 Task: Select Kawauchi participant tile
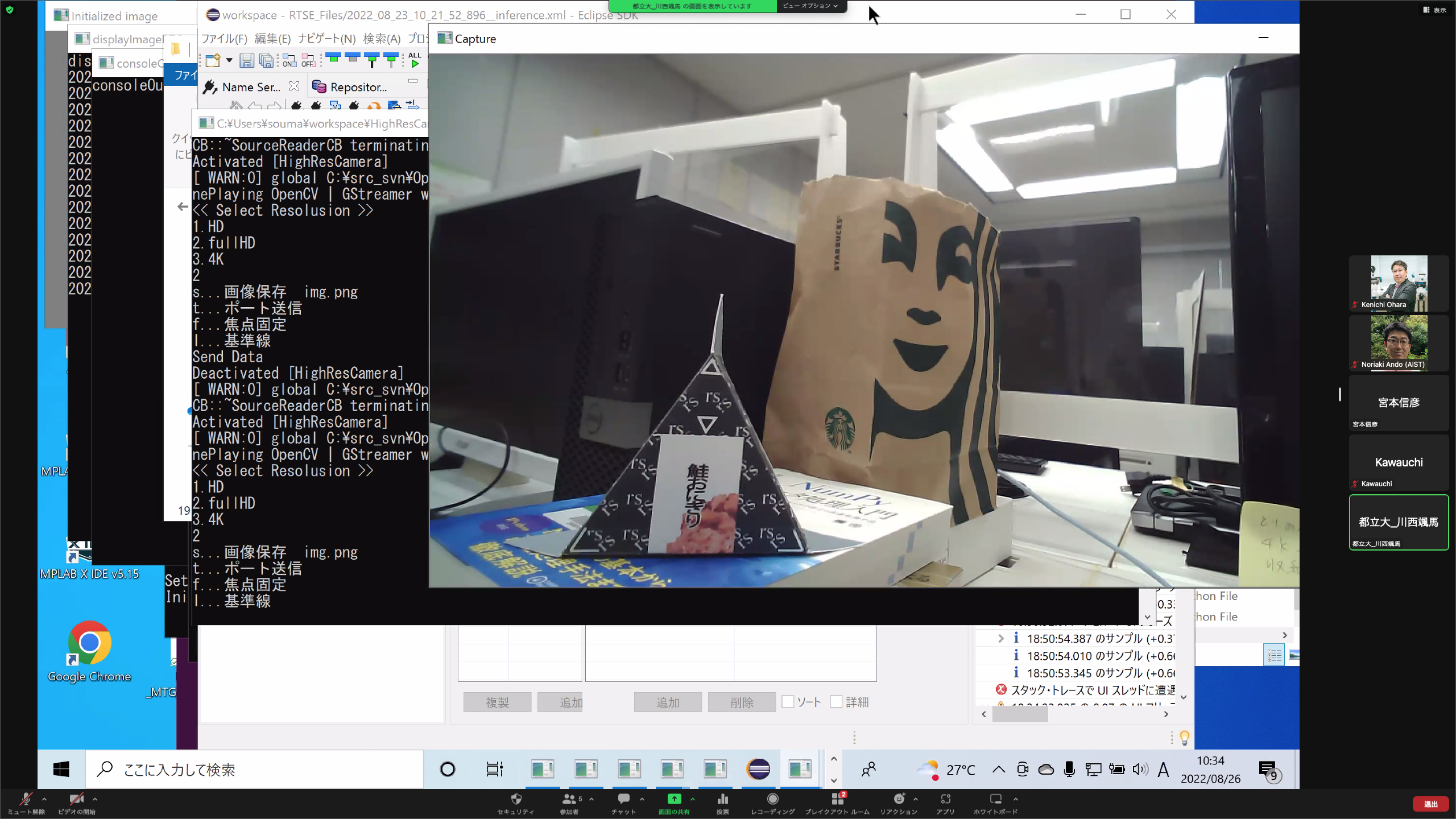pos(1399,462)
